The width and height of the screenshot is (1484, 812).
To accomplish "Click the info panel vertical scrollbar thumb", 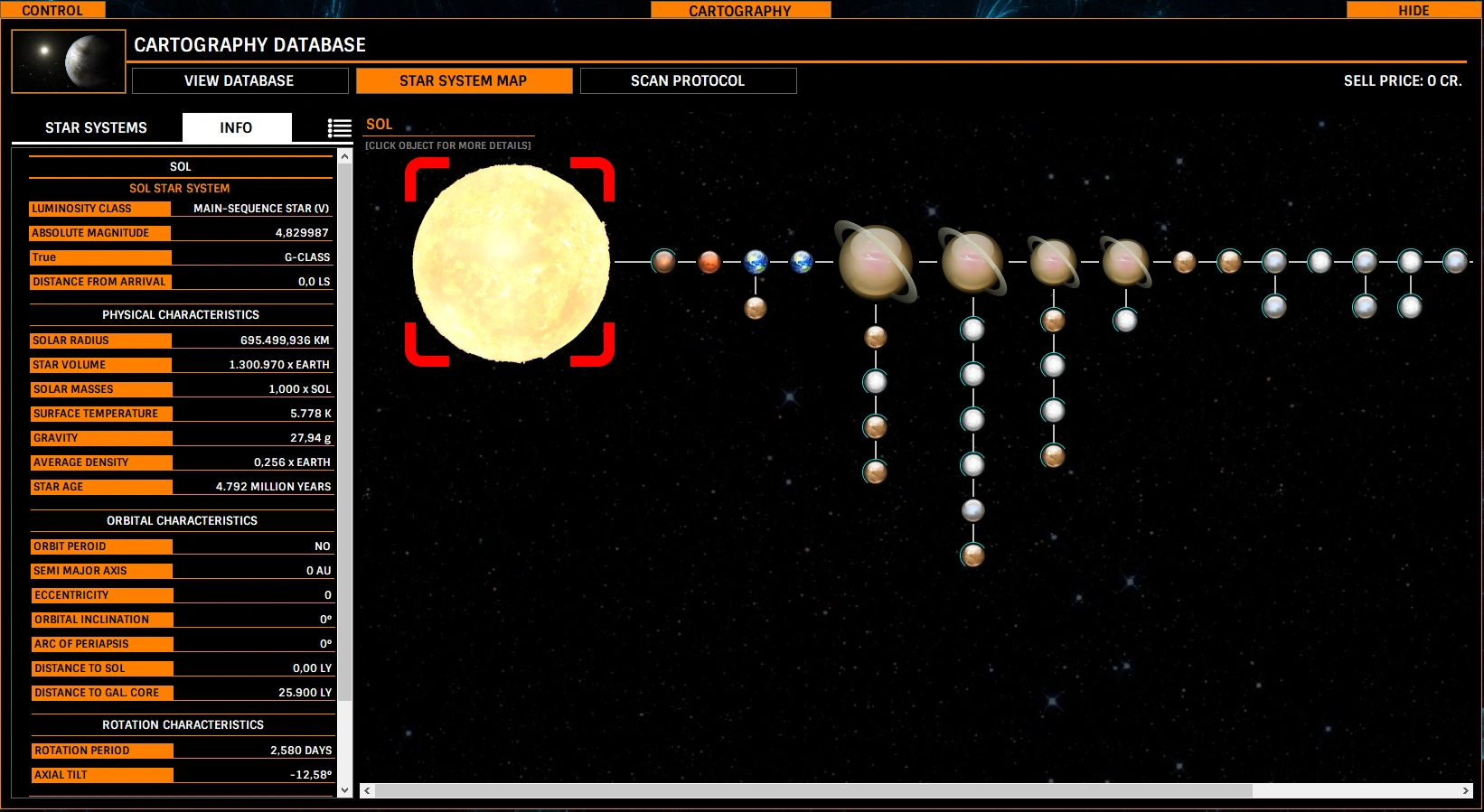I will point(344,432).
